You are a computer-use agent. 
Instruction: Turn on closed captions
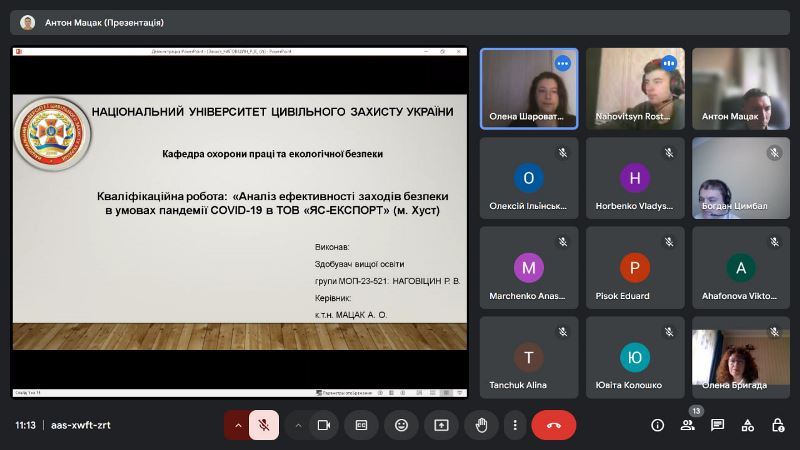point(361,425)
